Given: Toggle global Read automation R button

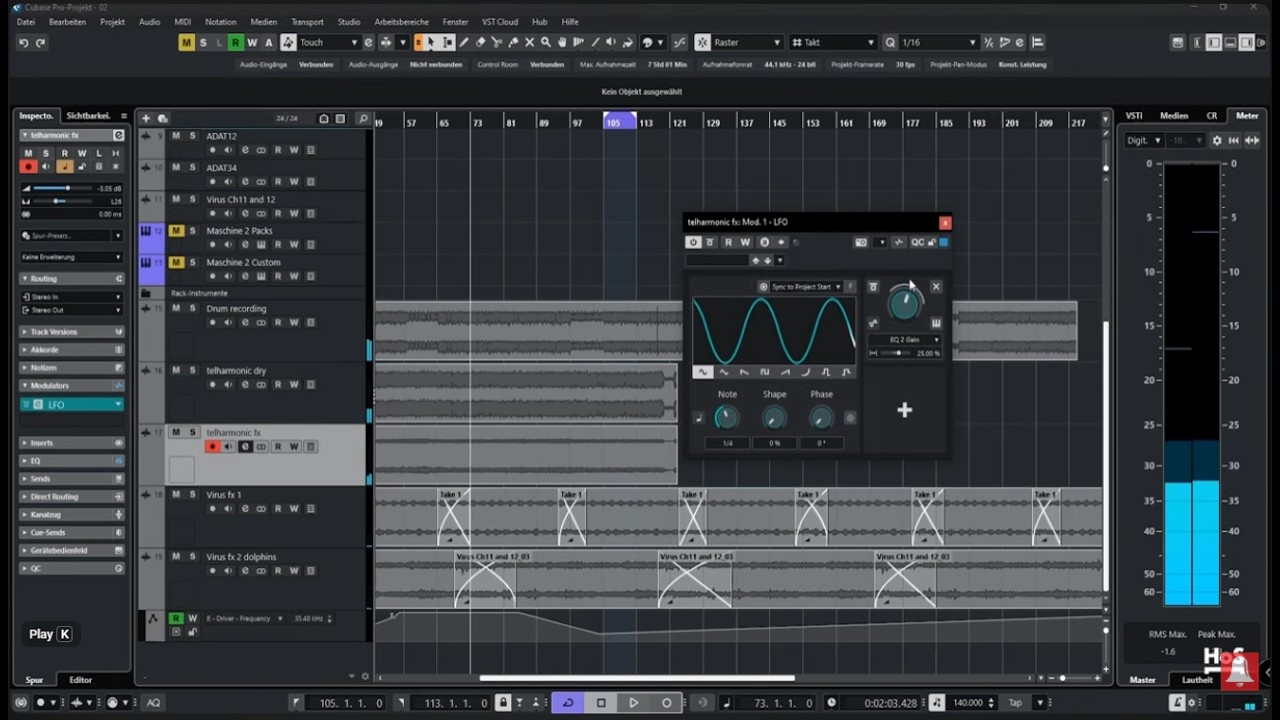Looking at the screenshot, I should click(x=235, y=42).
